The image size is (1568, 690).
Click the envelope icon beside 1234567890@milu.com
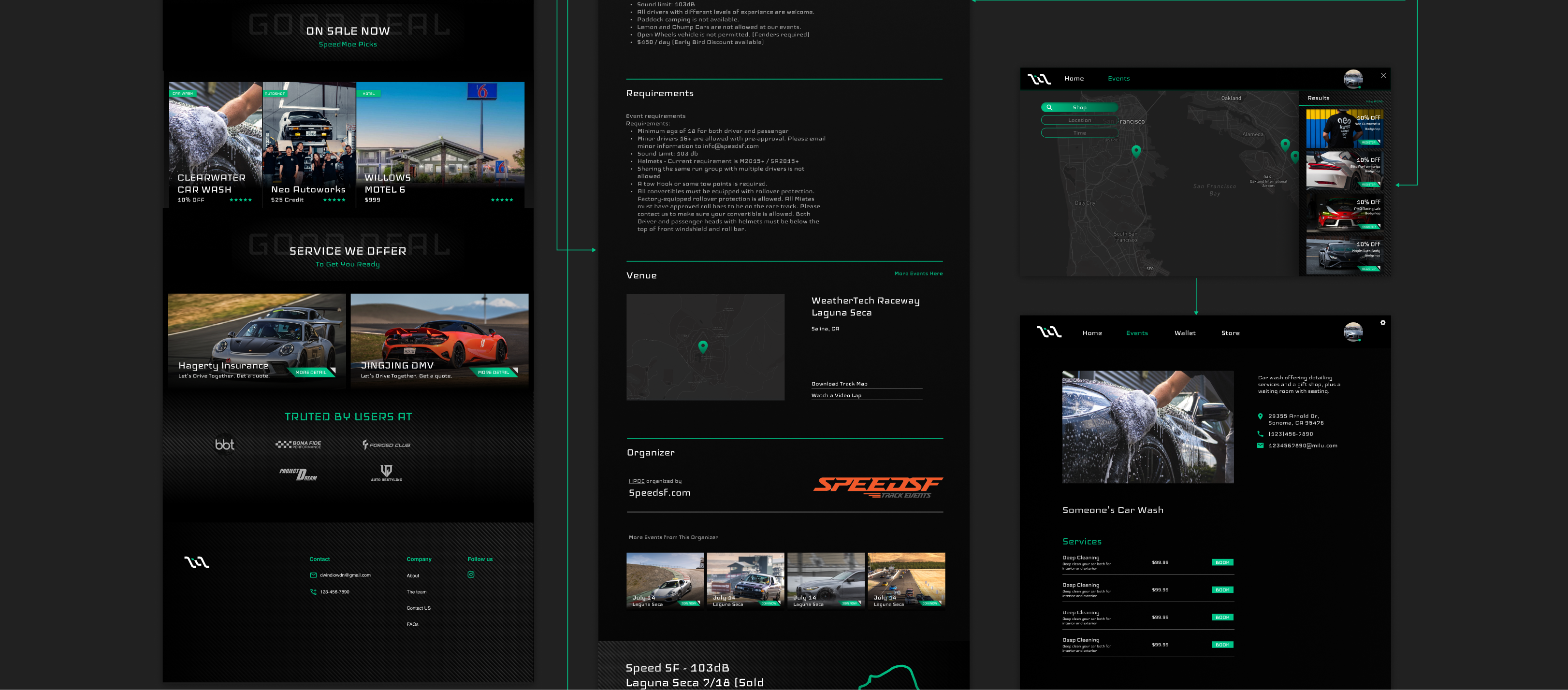coord(1260,446)
